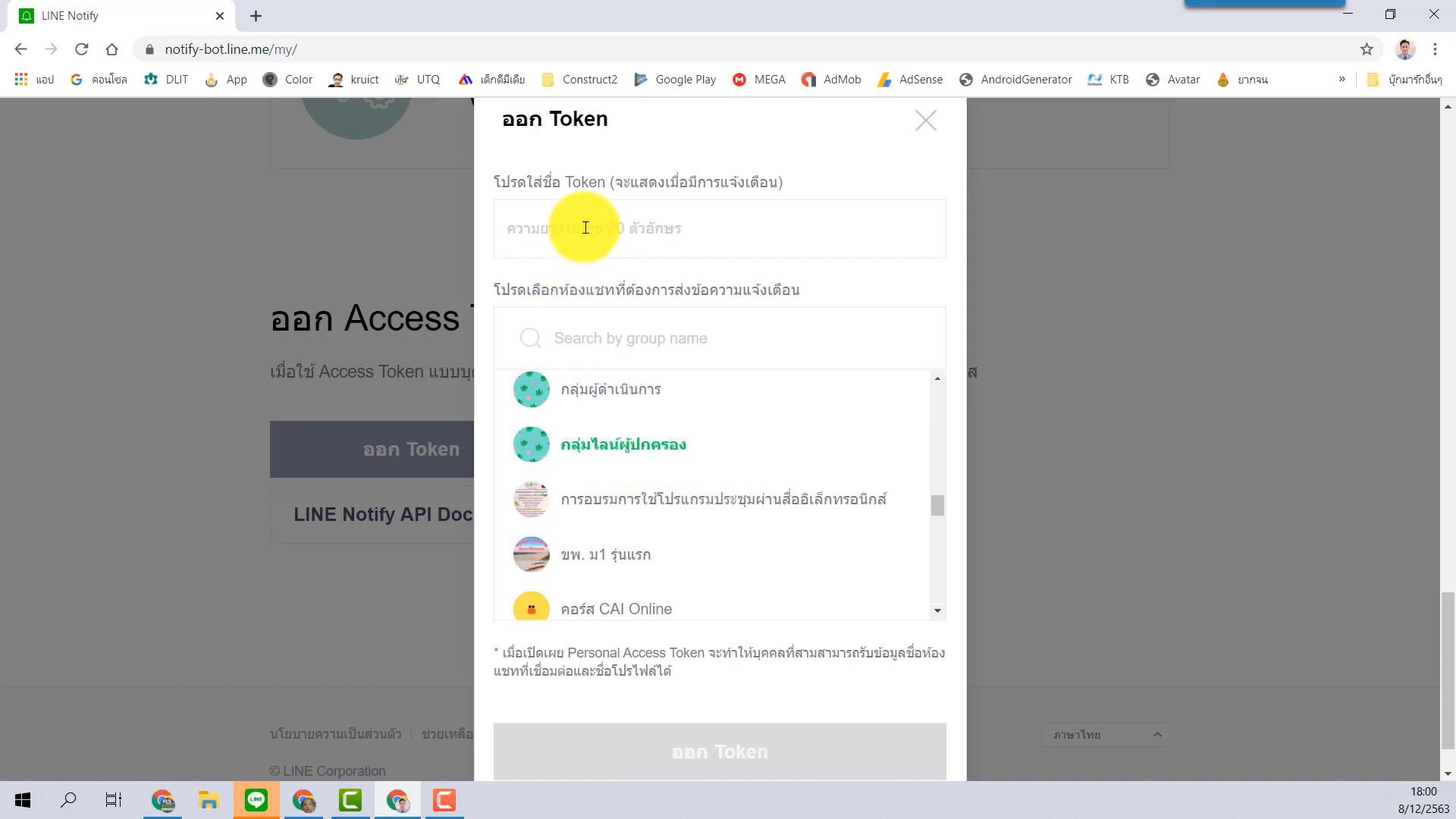
Task: Go forward in the browser
Action: (x=51, y=49)
